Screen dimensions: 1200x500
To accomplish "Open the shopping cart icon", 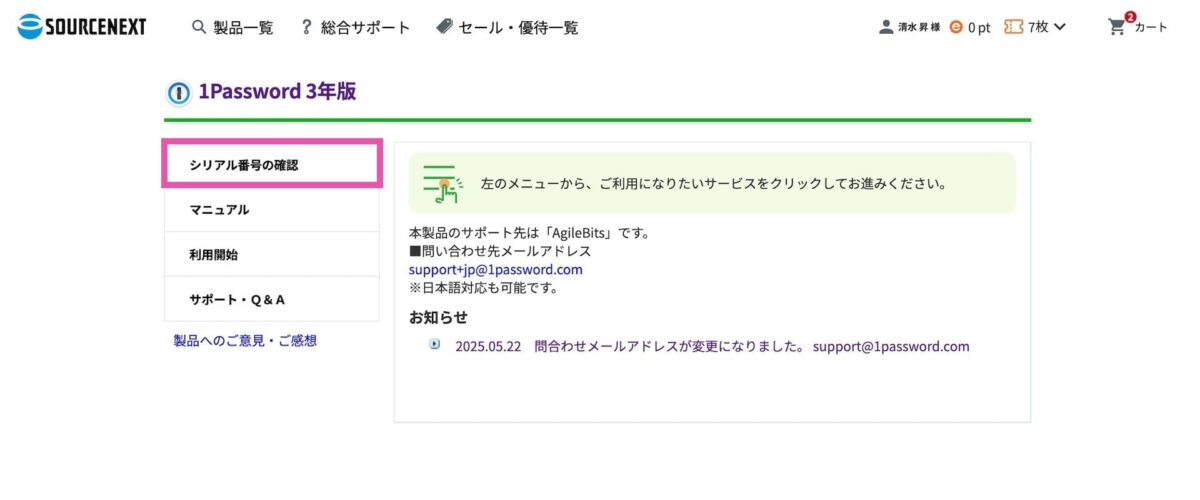I will 1117,27.
